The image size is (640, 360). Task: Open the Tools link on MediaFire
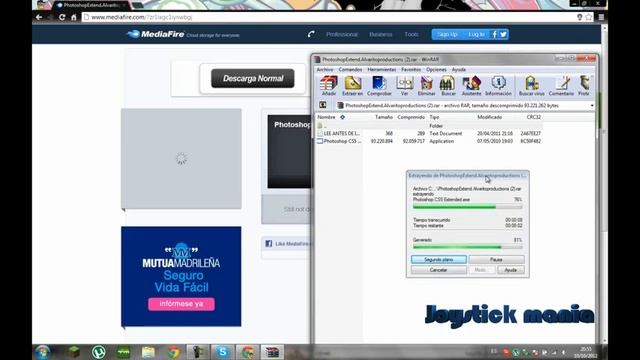411,34
